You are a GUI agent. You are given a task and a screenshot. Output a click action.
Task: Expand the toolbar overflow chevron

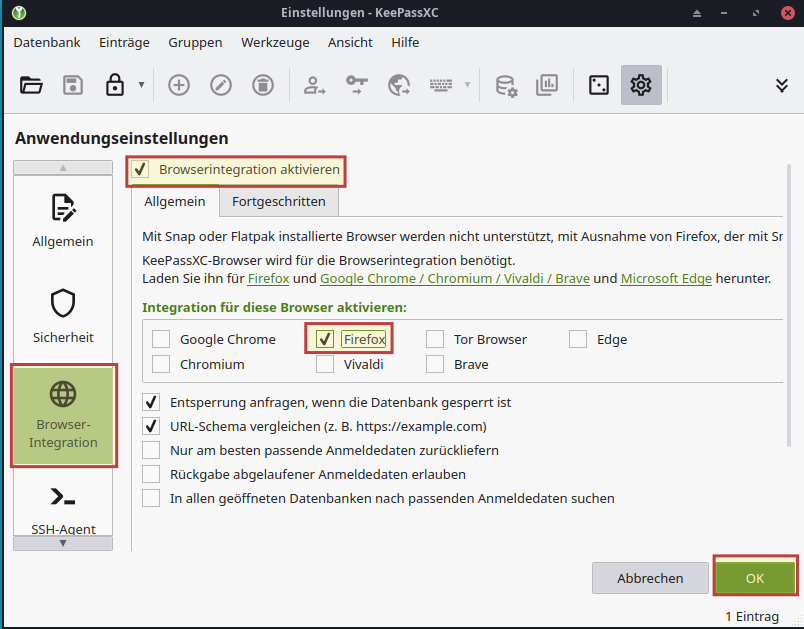[782, 85]
